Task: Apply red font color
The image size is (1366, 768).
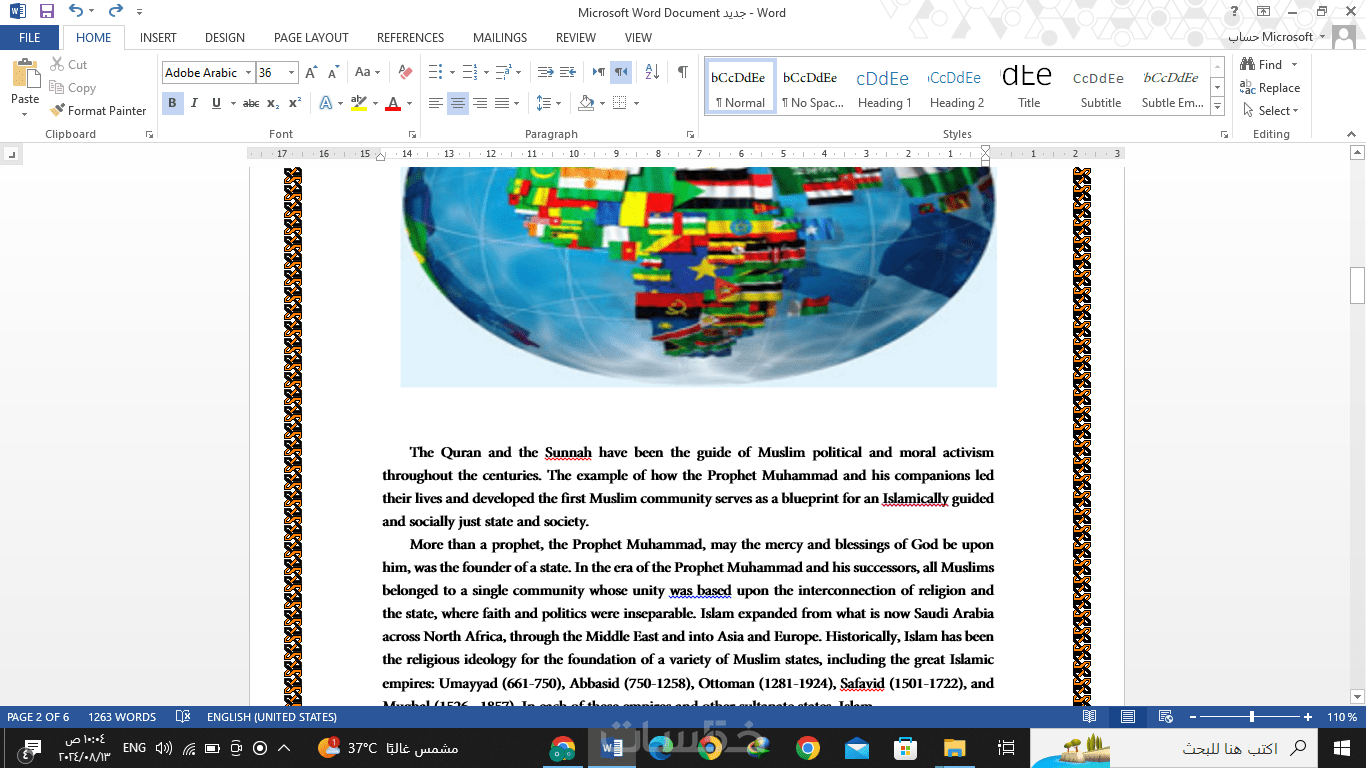Action: pos(393,103)
